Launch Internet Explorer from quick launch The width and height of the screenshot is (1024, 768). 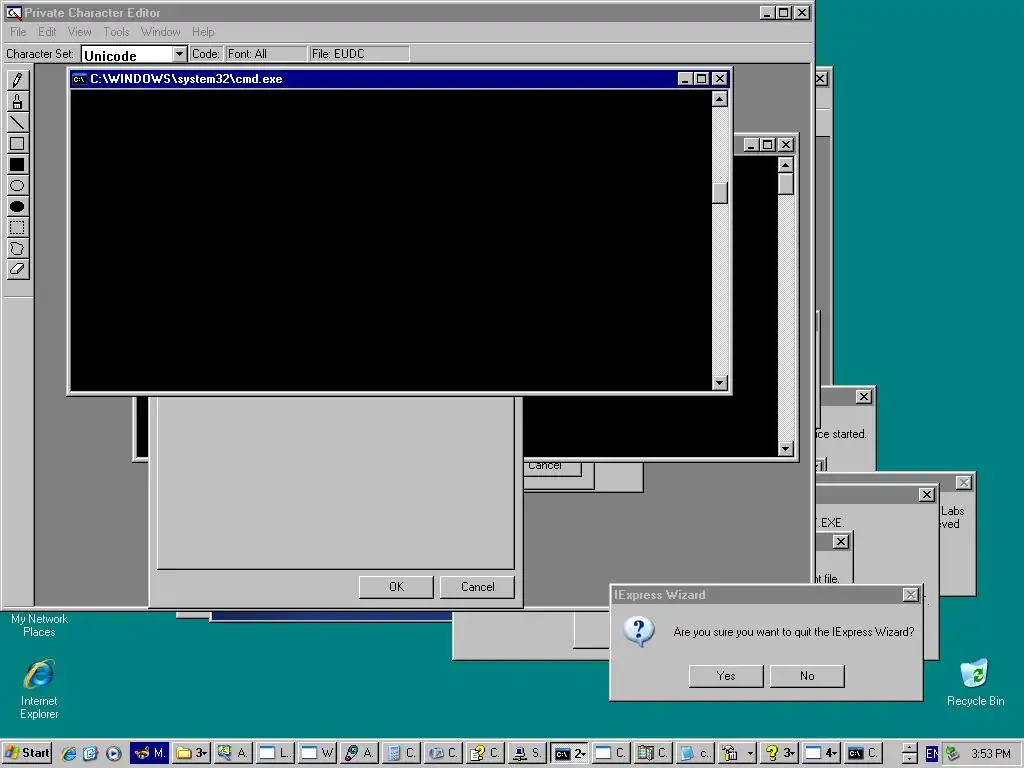68,753
